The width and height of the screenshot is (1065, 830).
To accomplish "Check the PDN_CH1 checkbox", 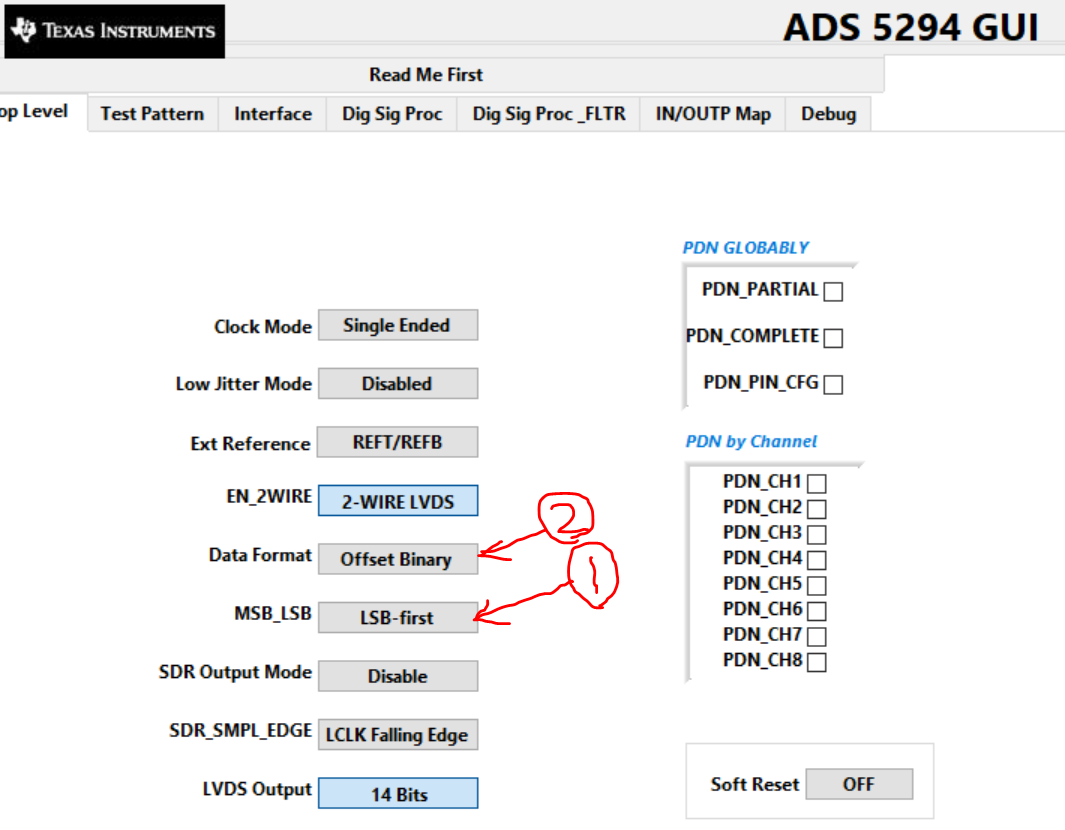I will point(817,484).
